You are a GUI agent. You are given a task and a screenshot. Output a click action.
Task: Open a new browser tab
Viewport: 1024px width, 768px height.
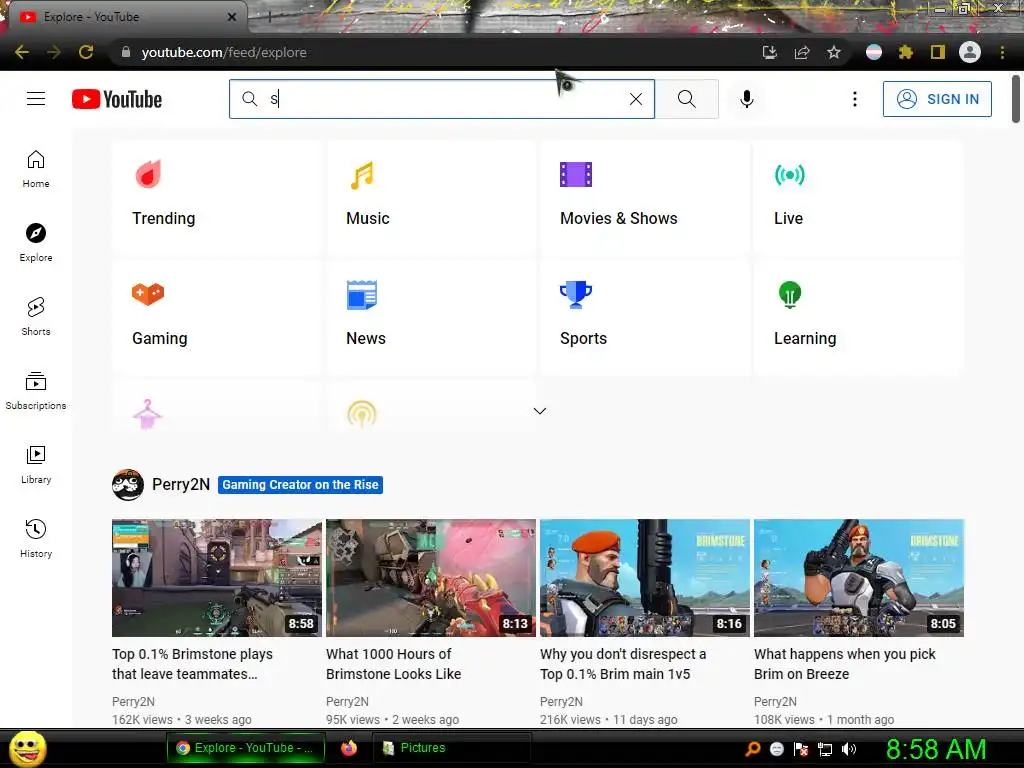click(x=269, y=18)
